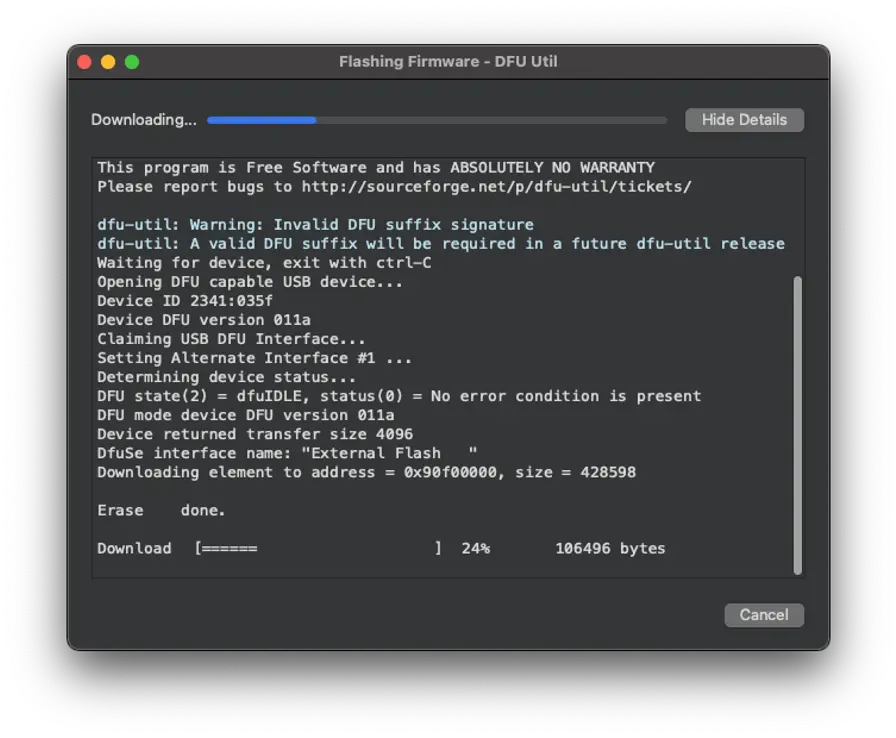Click the 'Erase done.' log line
Screen dimensions: 896x738
pyautogui.click(x=161, y=510)
